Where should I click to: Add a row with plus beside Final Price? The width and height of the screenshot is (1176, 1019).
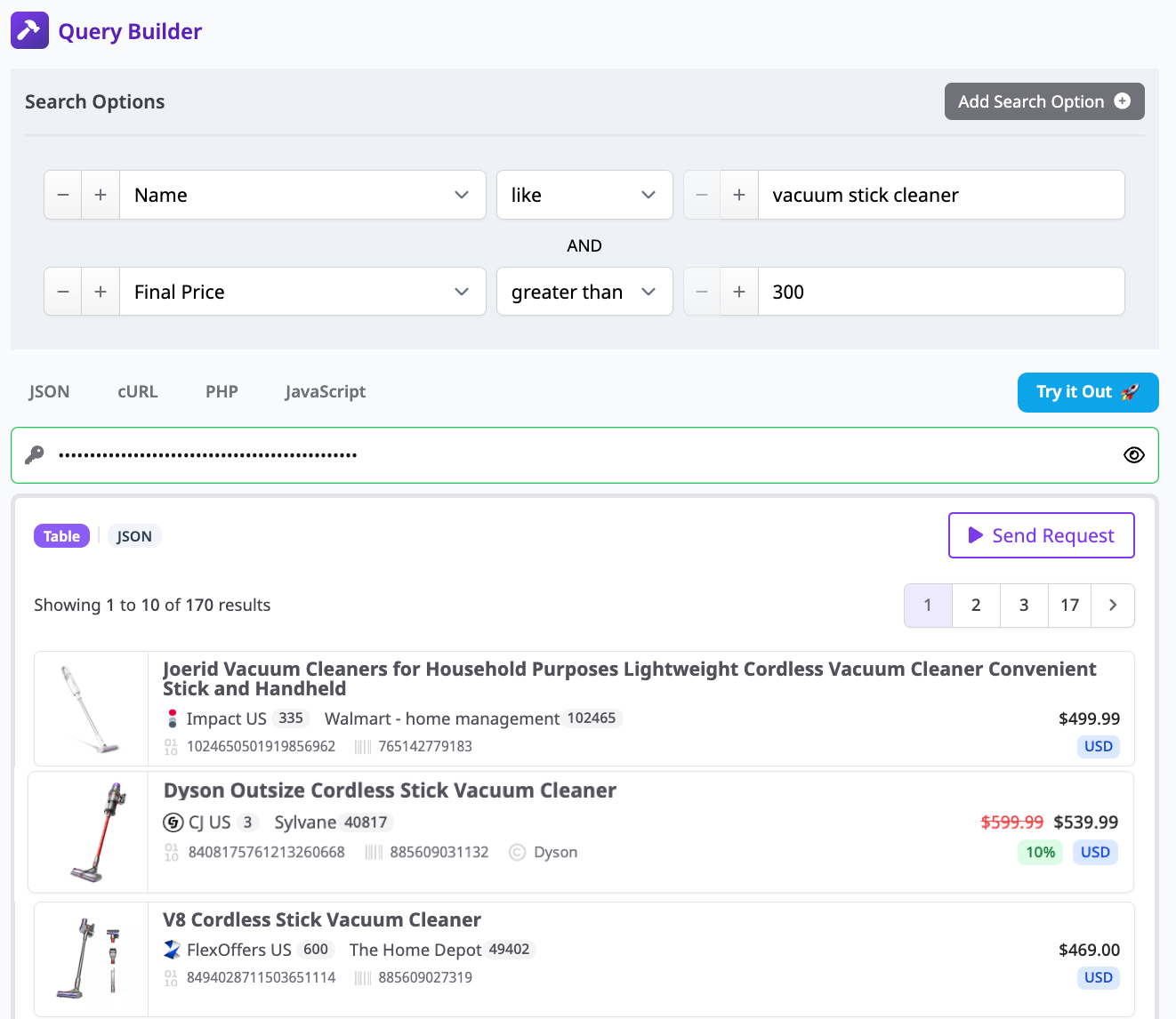click(101, 292)
